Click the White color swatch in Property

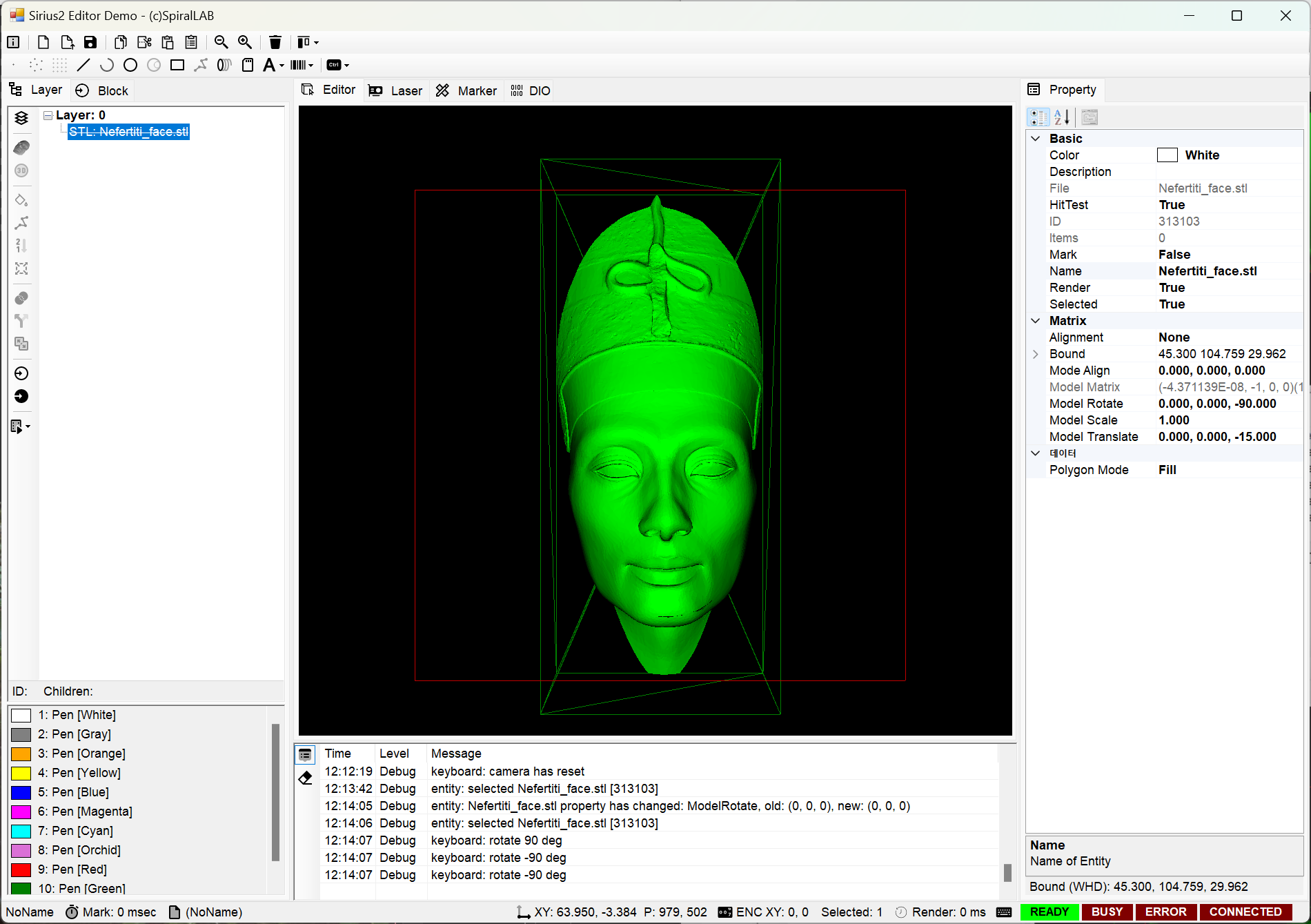1167,155
